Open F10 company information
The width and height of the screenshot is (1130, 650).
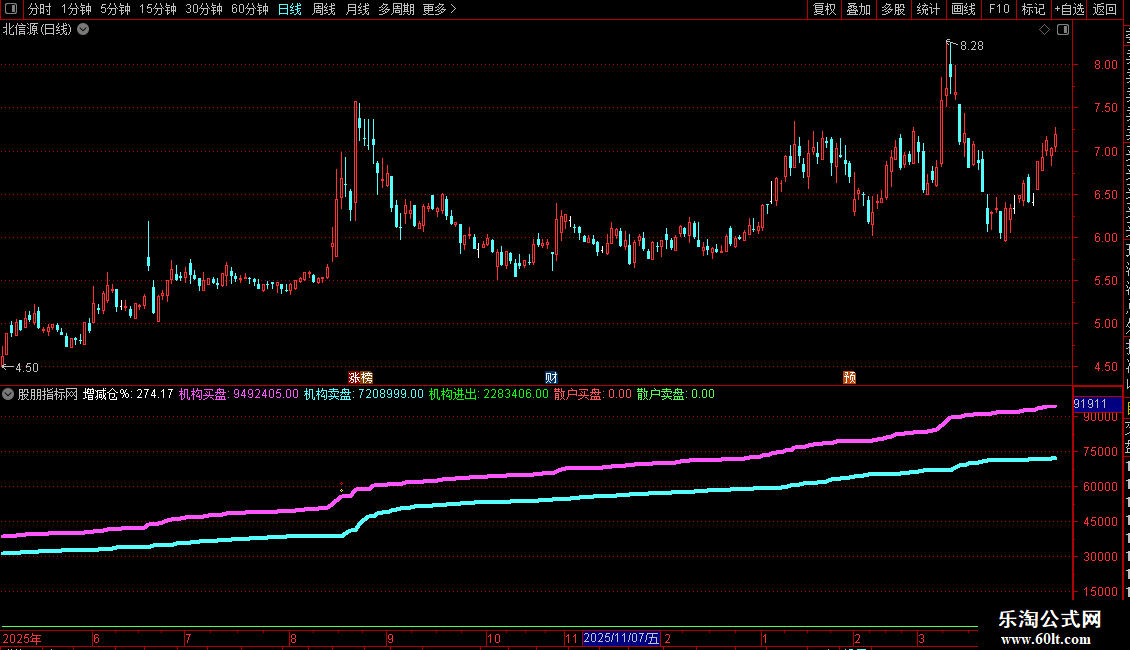pyautogui.click(x=999, y=9)
